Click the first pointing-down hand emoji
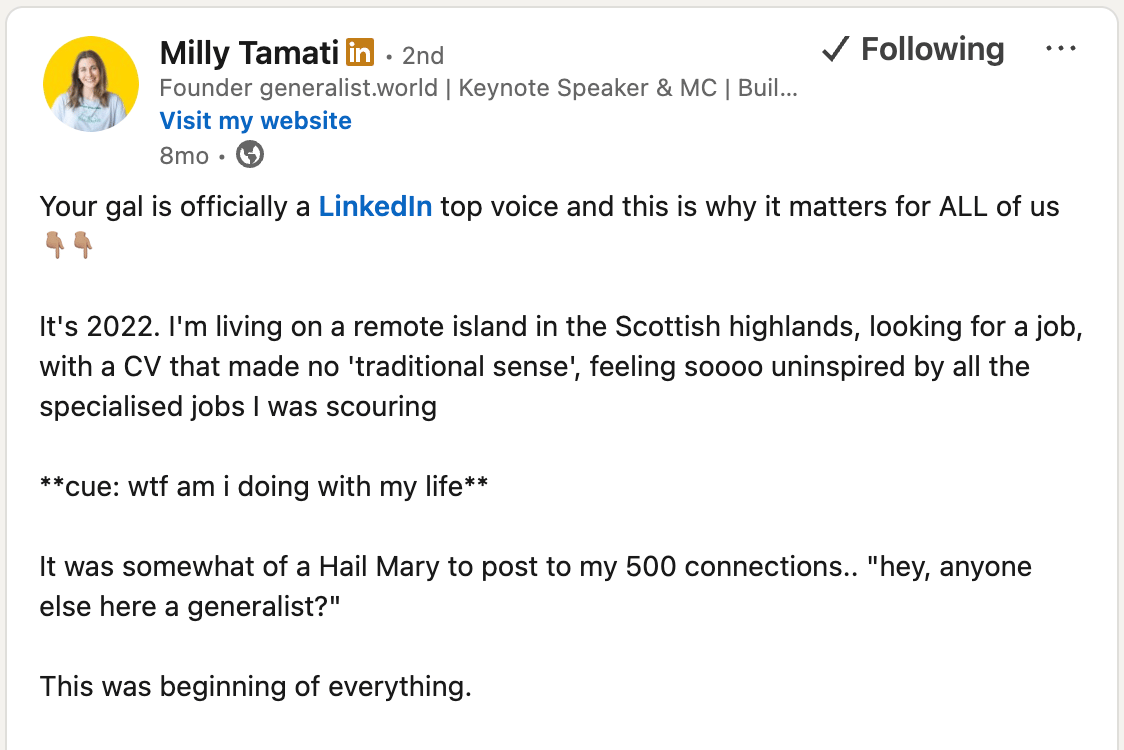Screen dimensions: 1124x750 point(55,244)
